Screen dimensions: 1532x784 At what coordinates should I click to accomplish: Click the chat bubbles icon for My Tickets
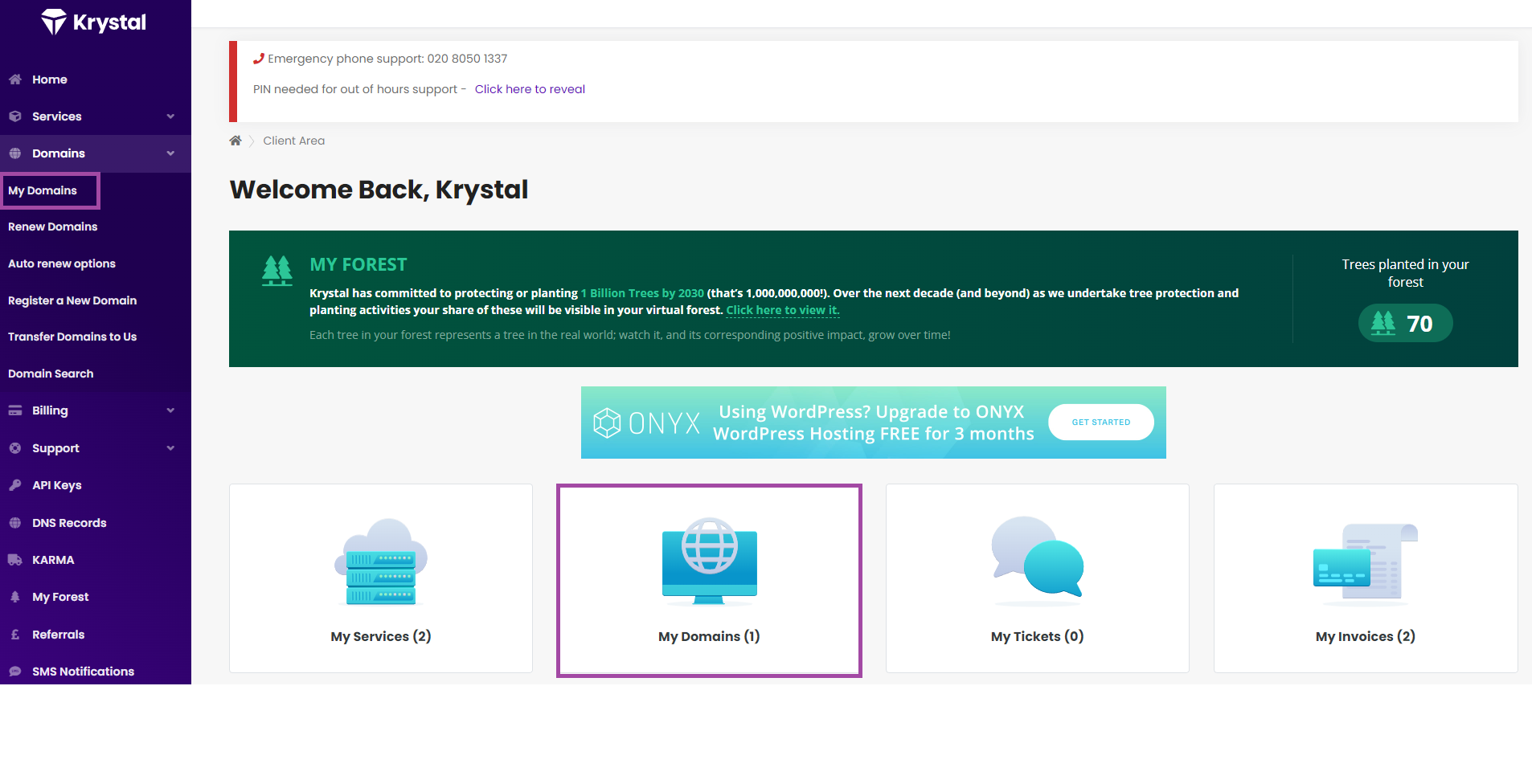coord(1038,561)
